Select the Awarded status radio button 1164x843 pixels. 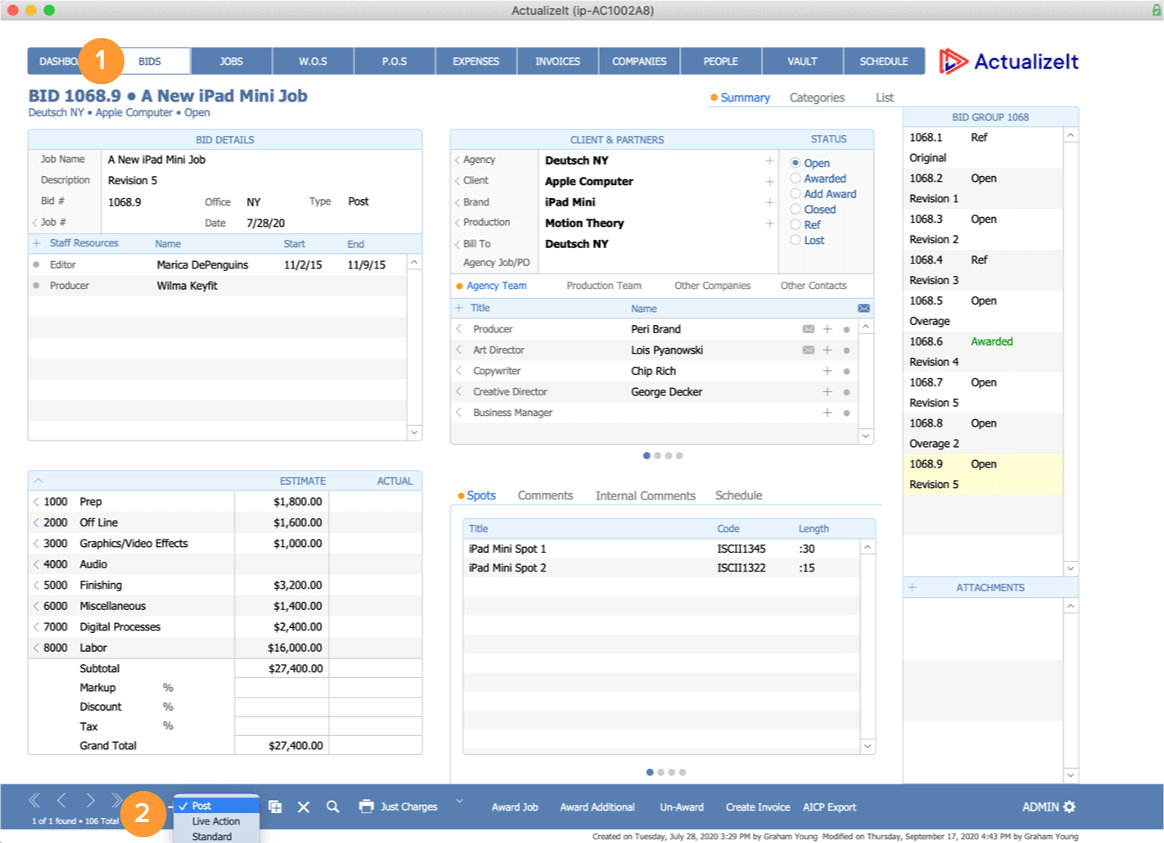click(x=794, y=178)
